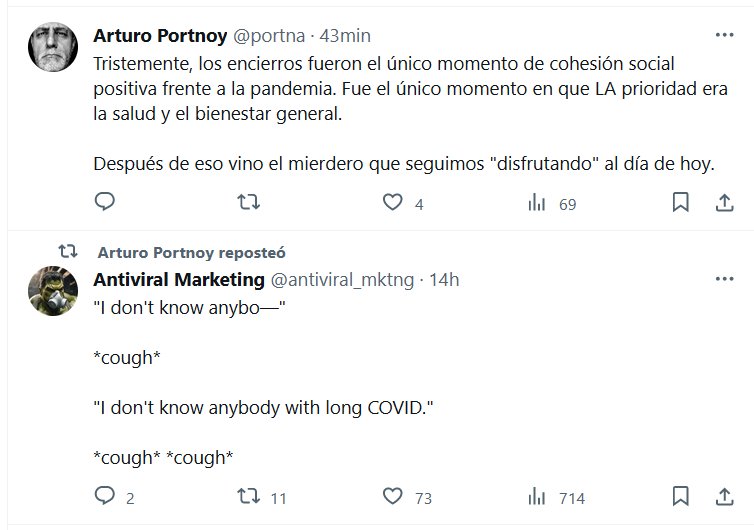Like the tweet with 73 likes
Screen dimensions: 754x530
[x=393, y=496]
